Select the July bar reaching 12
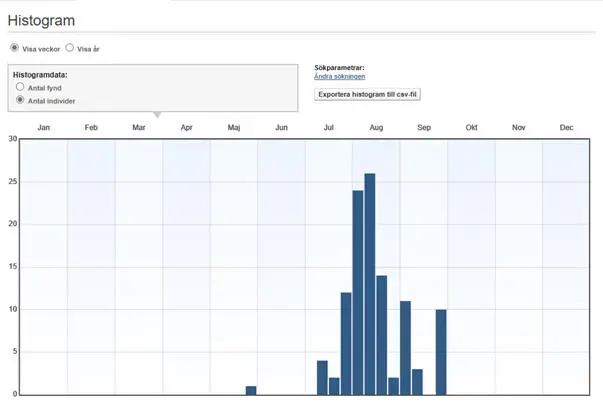The image size is (603, 403). click(x=346, y=343)
